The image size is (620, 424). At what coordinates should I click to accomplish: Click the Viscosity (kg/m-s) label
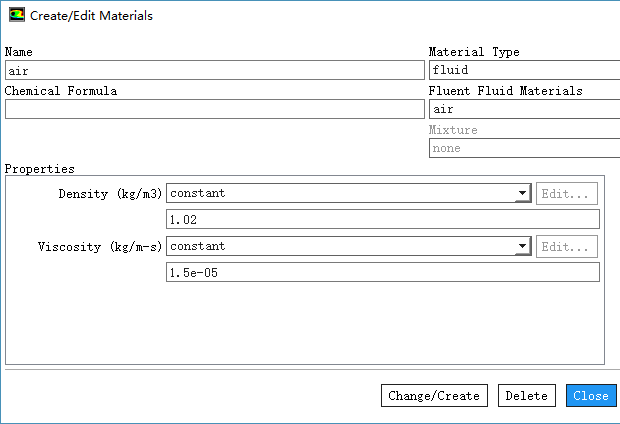click(x=100, y=247)
